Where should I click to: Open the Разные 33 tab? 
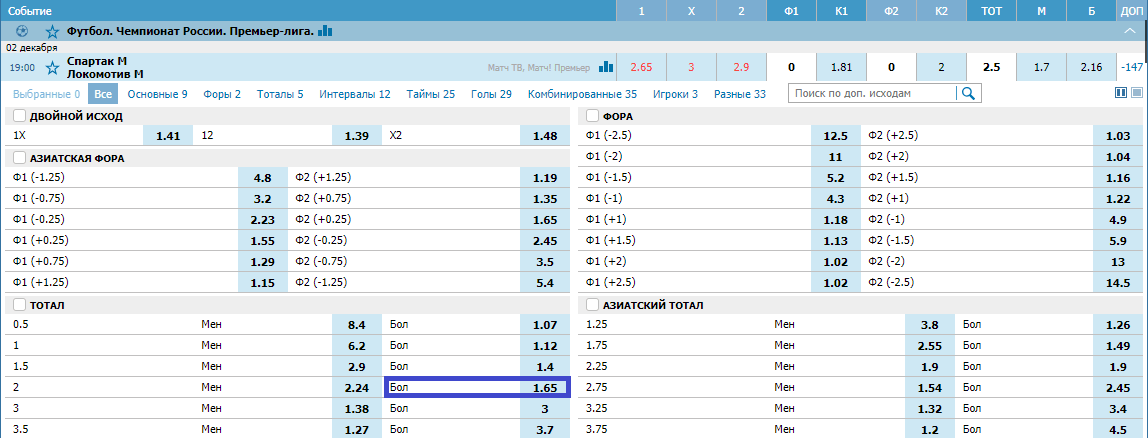739,94
